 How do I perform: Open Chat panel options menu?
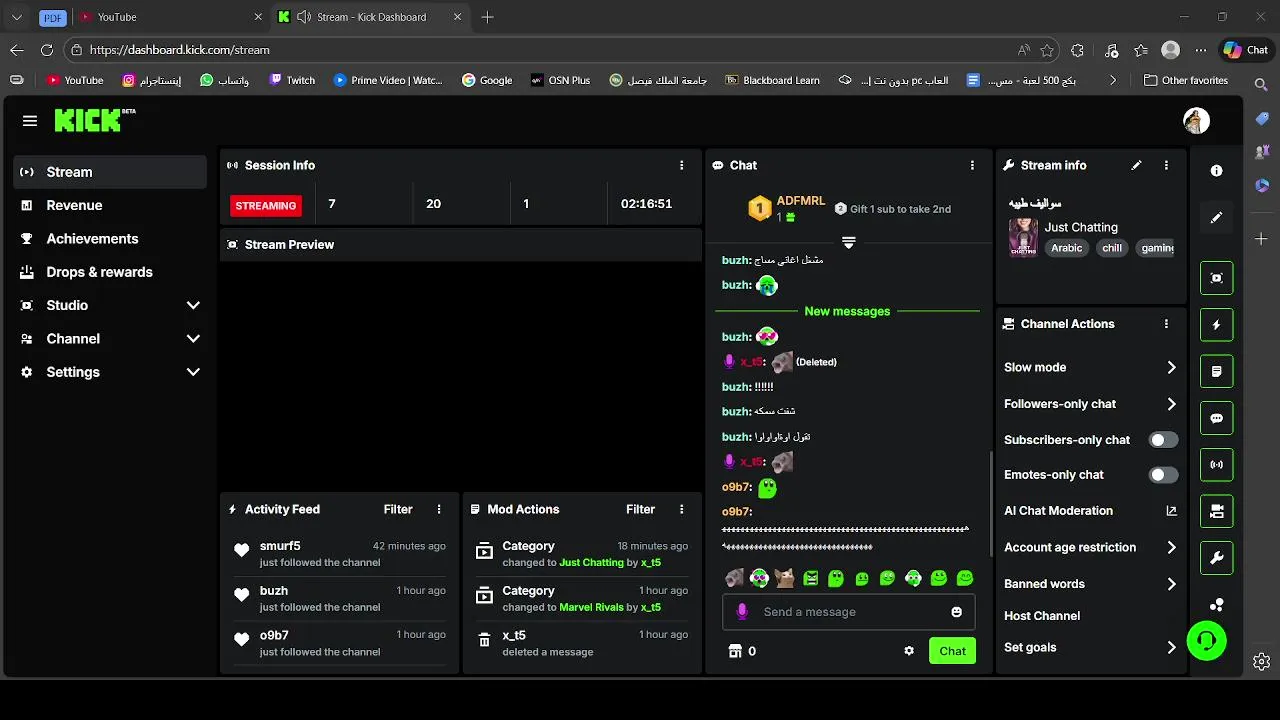972,165
